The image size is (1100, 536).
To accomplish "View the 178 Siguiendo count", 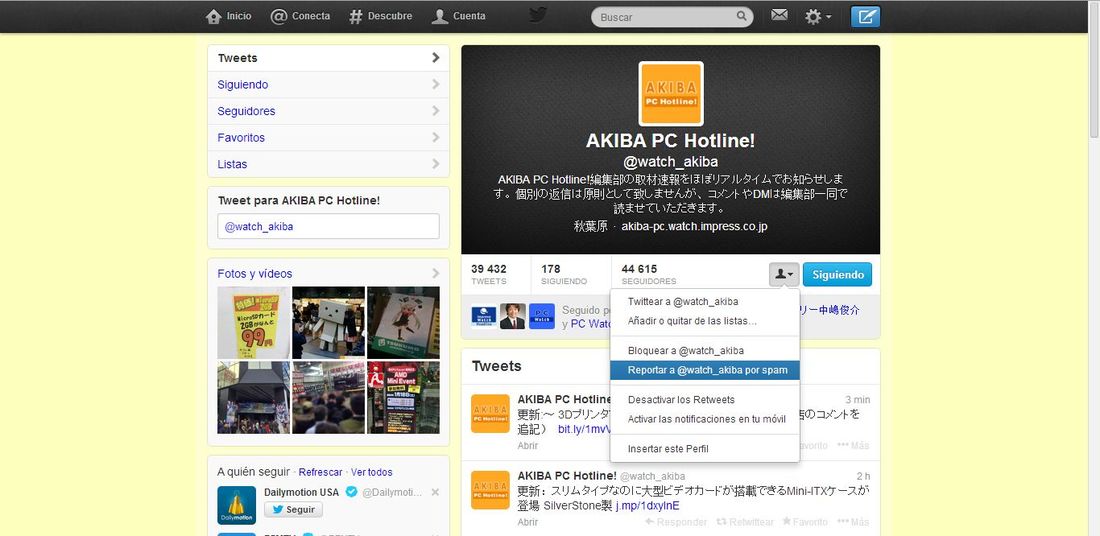I will (564, 274).
